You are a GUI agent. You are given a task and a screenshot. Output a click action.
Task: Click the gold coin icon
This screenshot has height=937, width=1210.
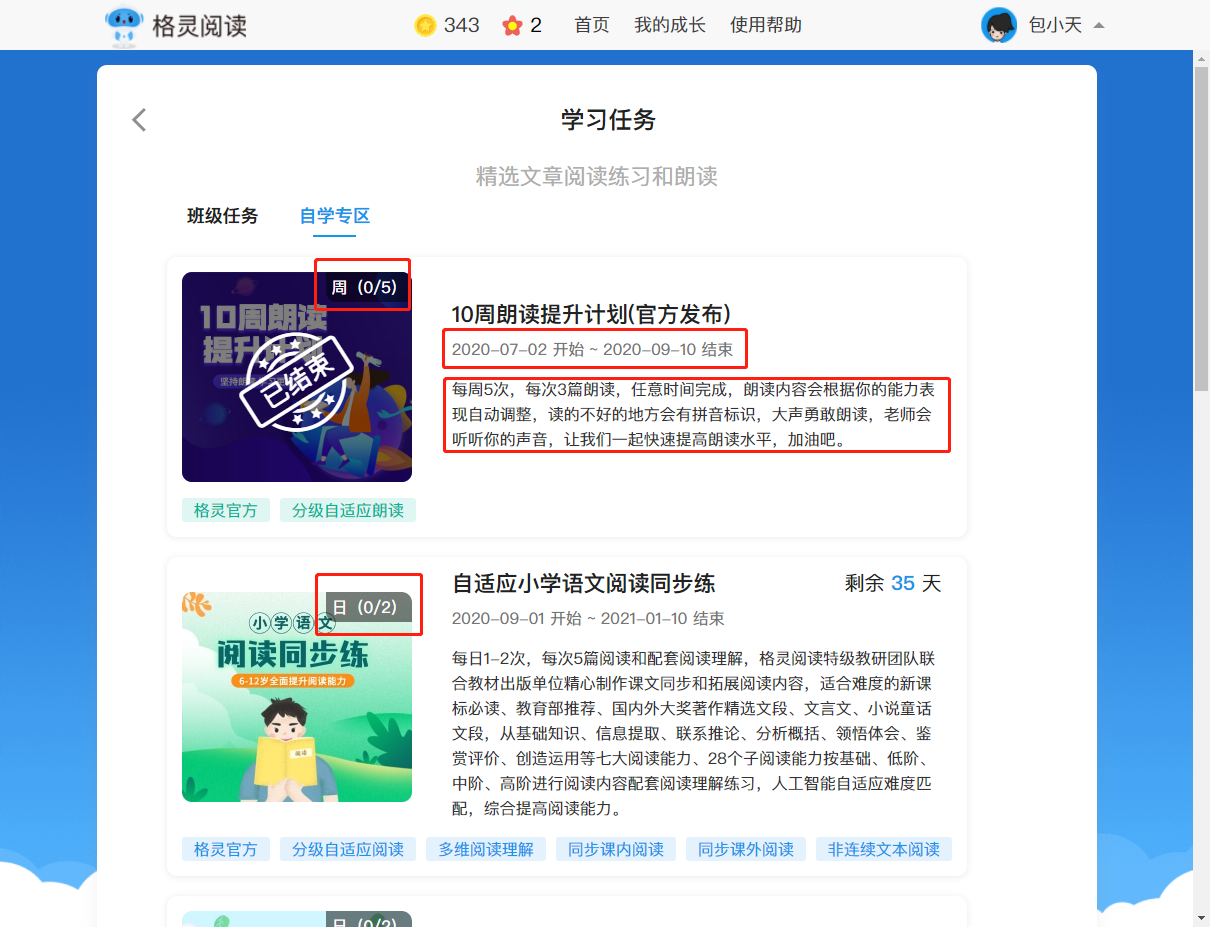click(425, 25)
